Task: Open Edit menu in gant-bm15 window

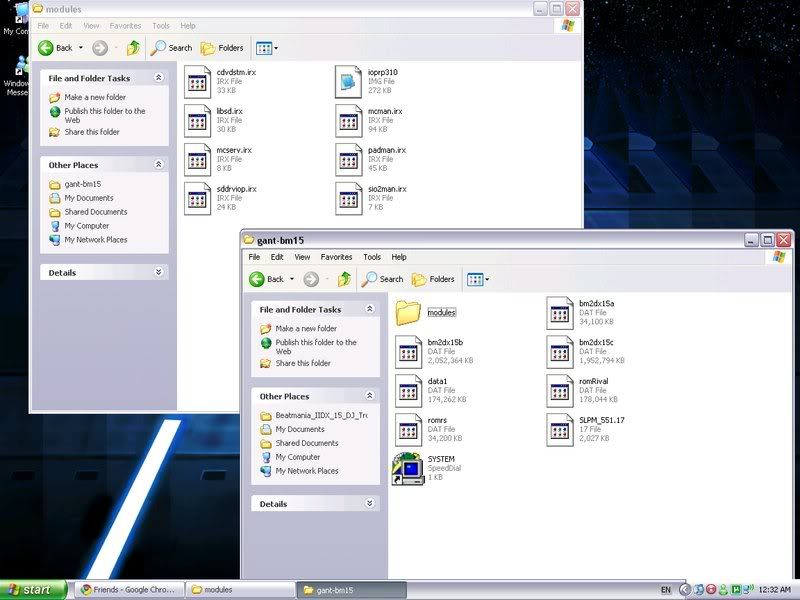Action: (x=277, y=257)
